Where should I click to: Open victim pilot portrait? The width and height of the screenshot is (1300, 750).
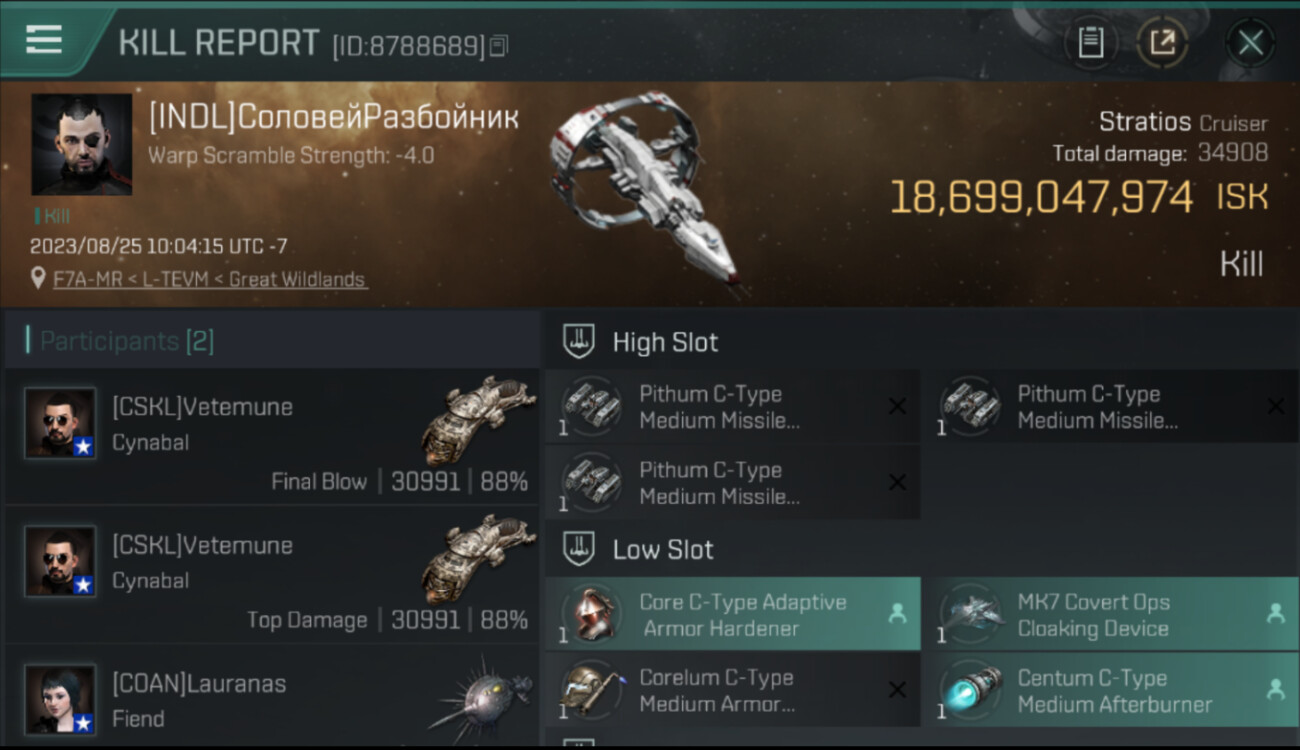coord(82,144)
